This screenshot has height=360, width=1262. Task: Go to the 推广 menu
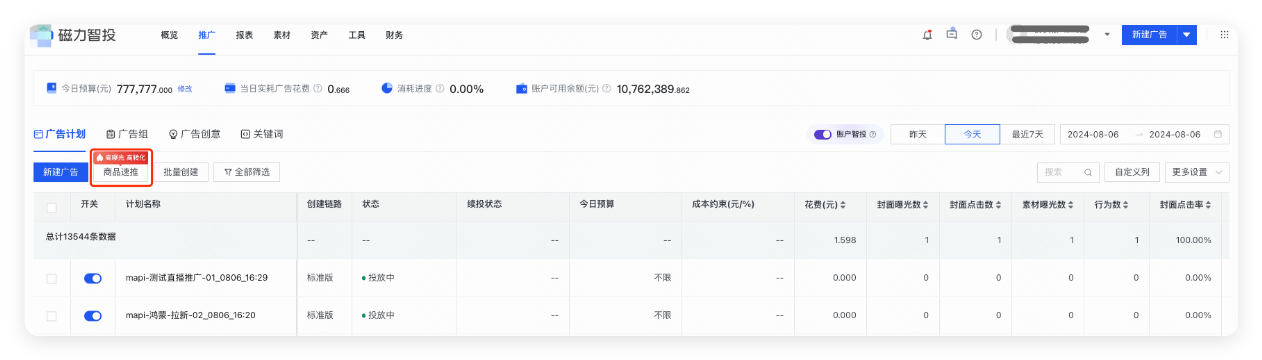207,35
